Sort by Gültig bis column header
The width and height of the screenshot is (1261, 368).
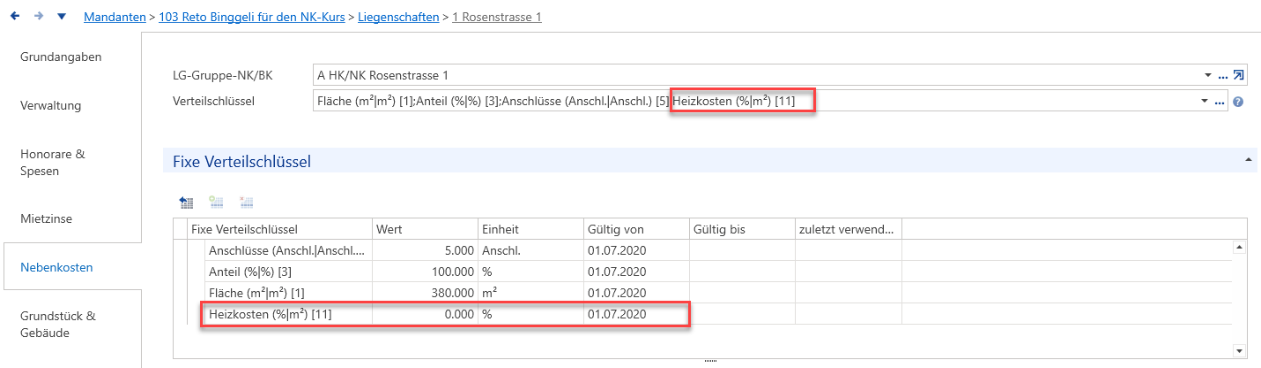tap(742, 229)
